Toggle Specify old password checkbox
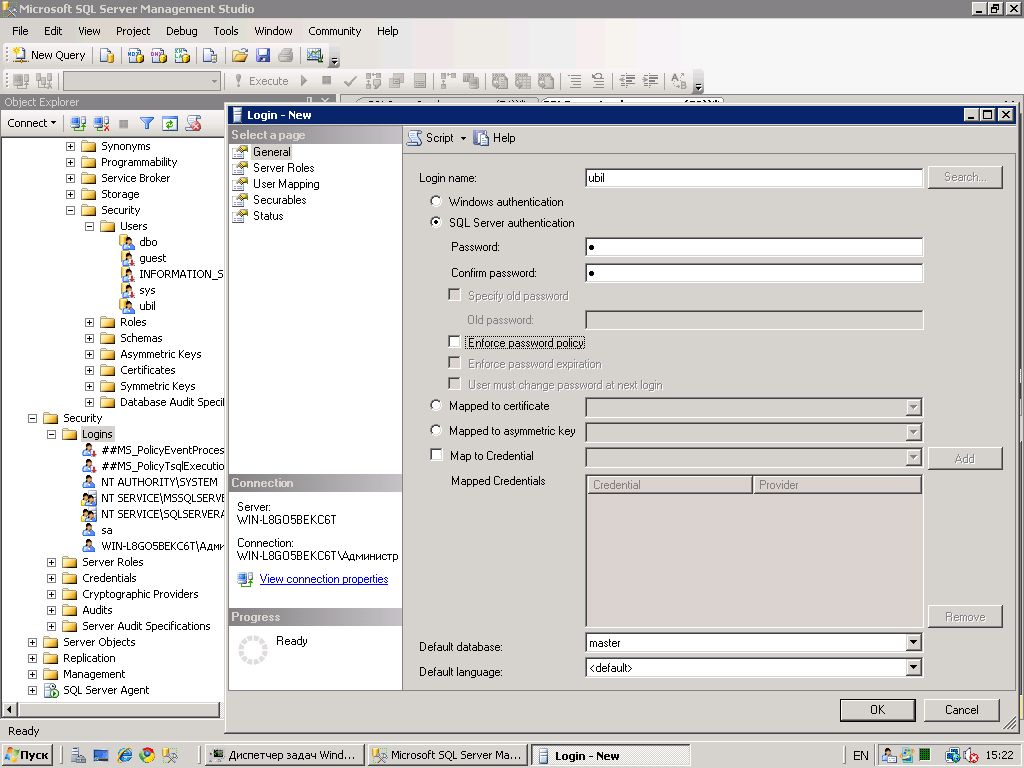 pyautogui.click(x=455, y=295)
